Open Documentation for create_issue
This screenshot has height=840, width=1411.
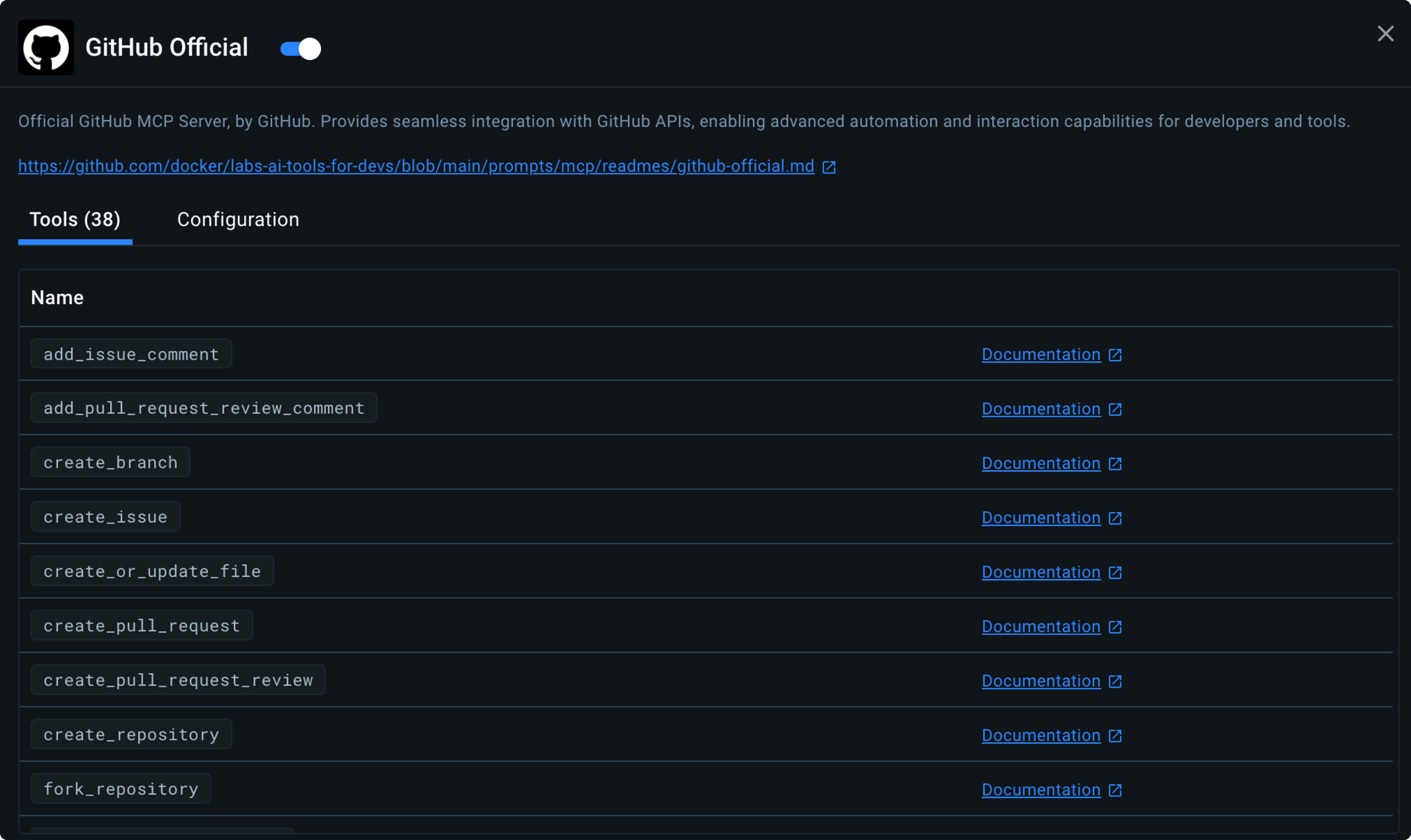click(x=1041, y=518)
